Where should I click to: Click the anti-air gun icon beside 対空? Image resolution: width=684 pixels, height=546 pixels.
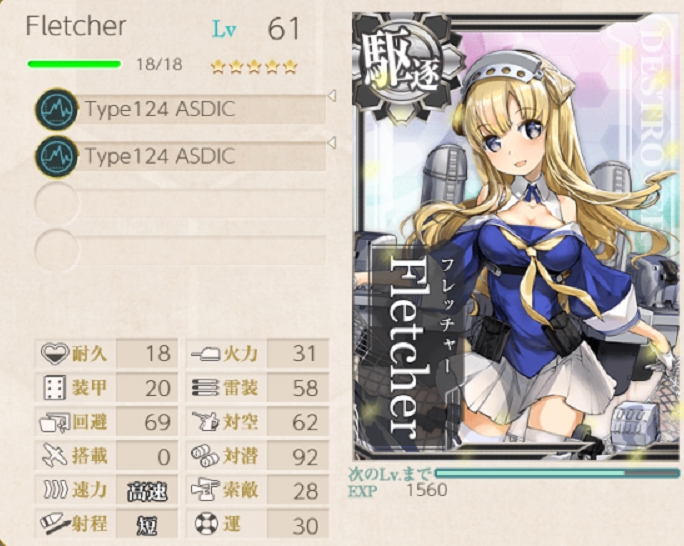point(205,422)
